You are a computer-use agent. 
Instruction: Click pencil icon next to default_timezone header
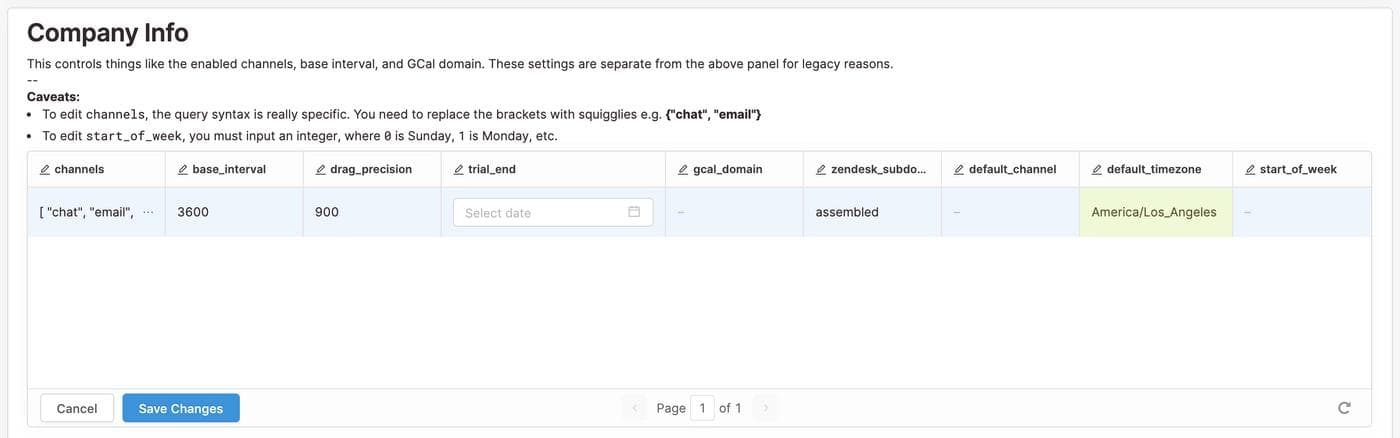coord(1097,170)
